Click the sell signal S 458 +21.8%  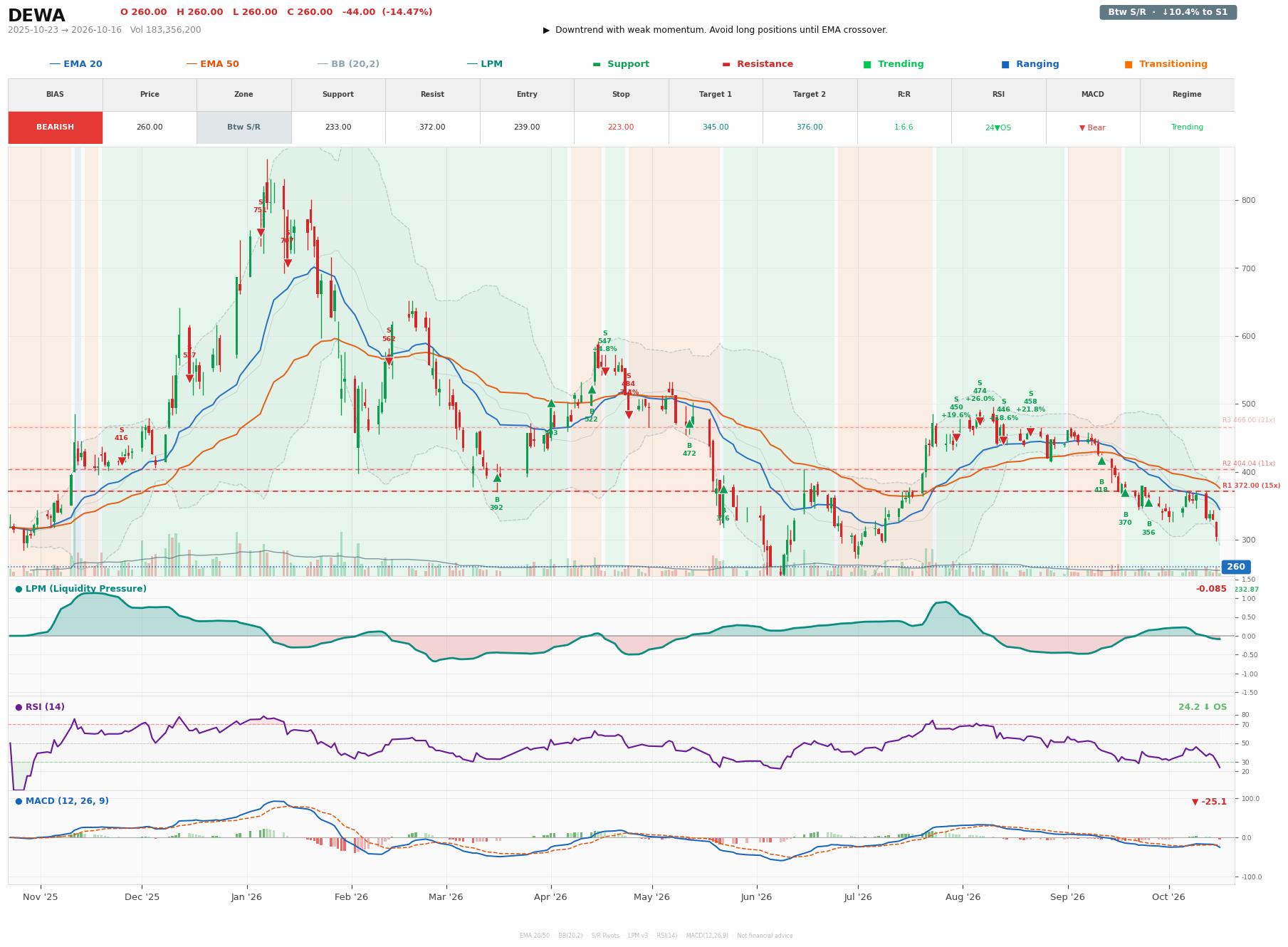point(1030,431)
